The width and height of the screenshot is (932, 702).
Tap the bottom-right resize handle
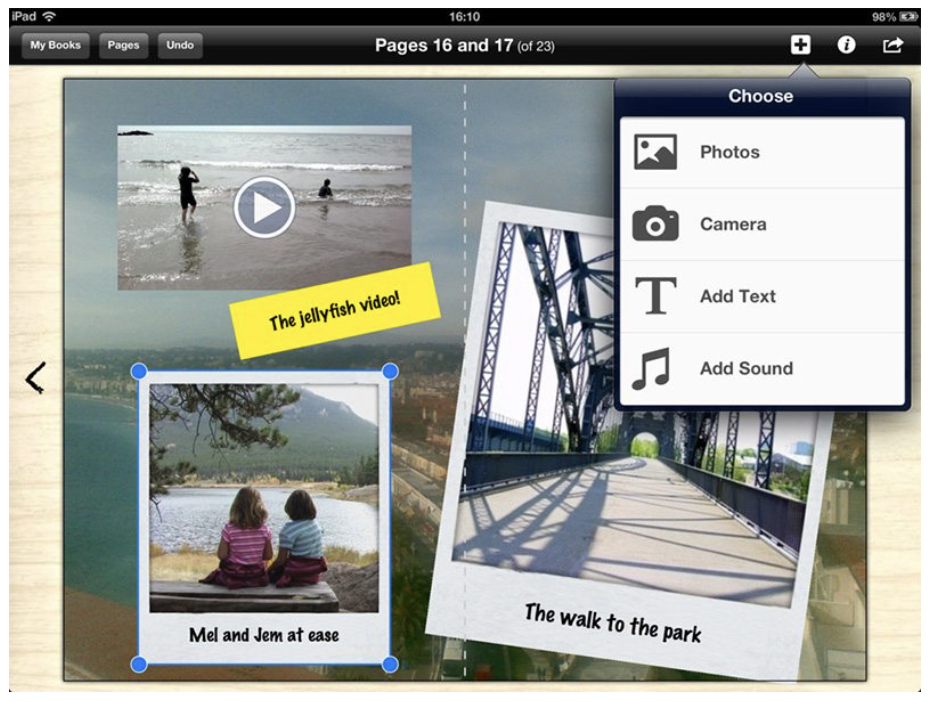click(389, 662)
